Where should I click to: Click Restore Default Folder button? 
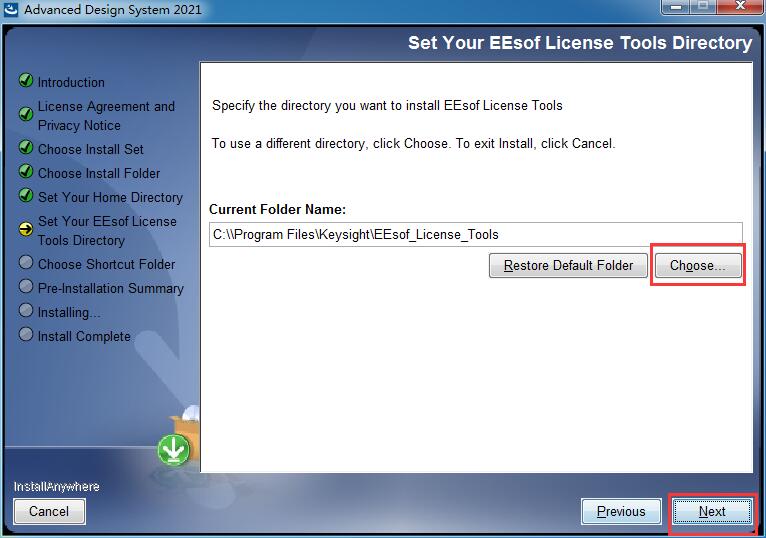click(x=568, y=265)
